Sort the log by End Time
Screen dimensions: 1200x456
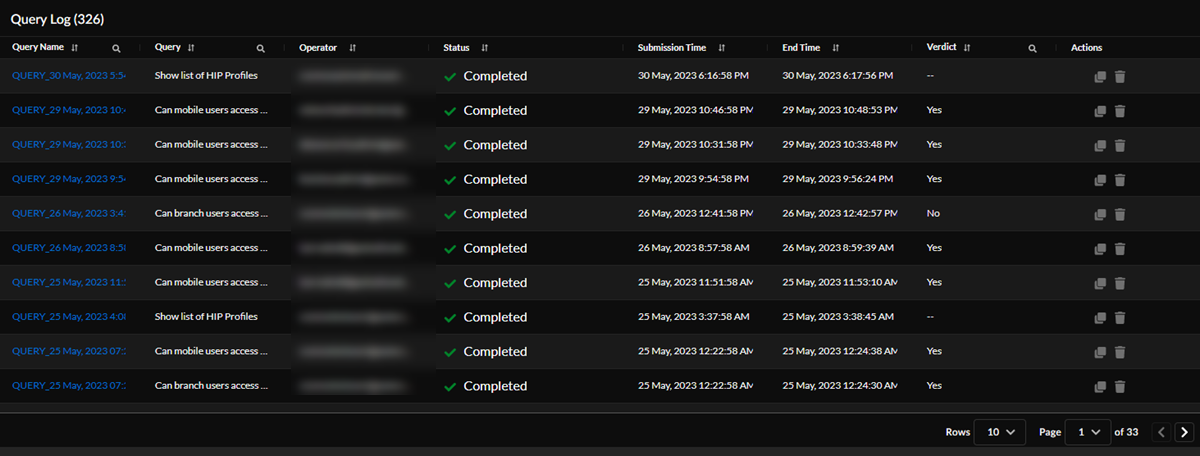835,48
